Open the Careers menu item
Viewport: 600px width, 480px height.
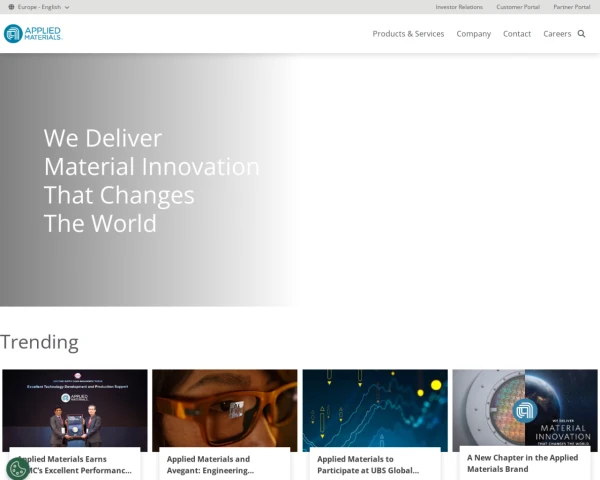557,34
